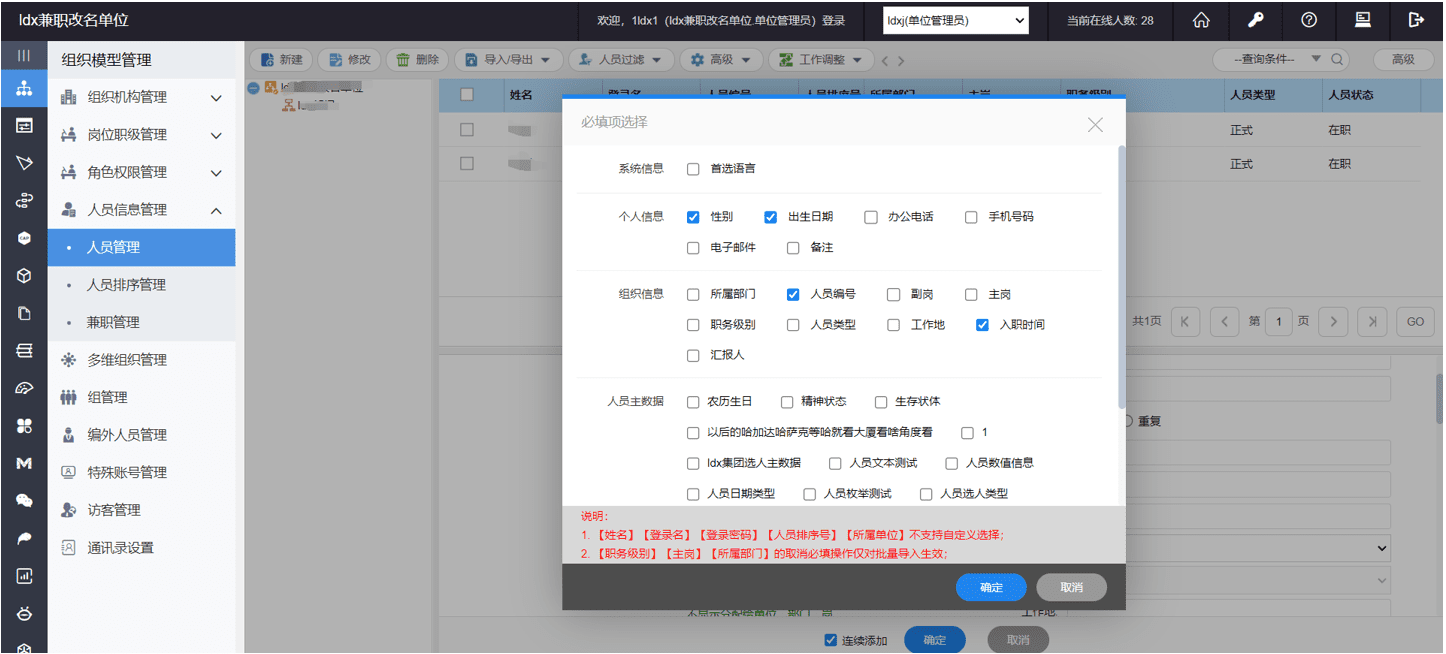The height and width of the screenshot is (654, 1446).
Task: Check the 汇报人 checkbox
Action: point(693,356)
